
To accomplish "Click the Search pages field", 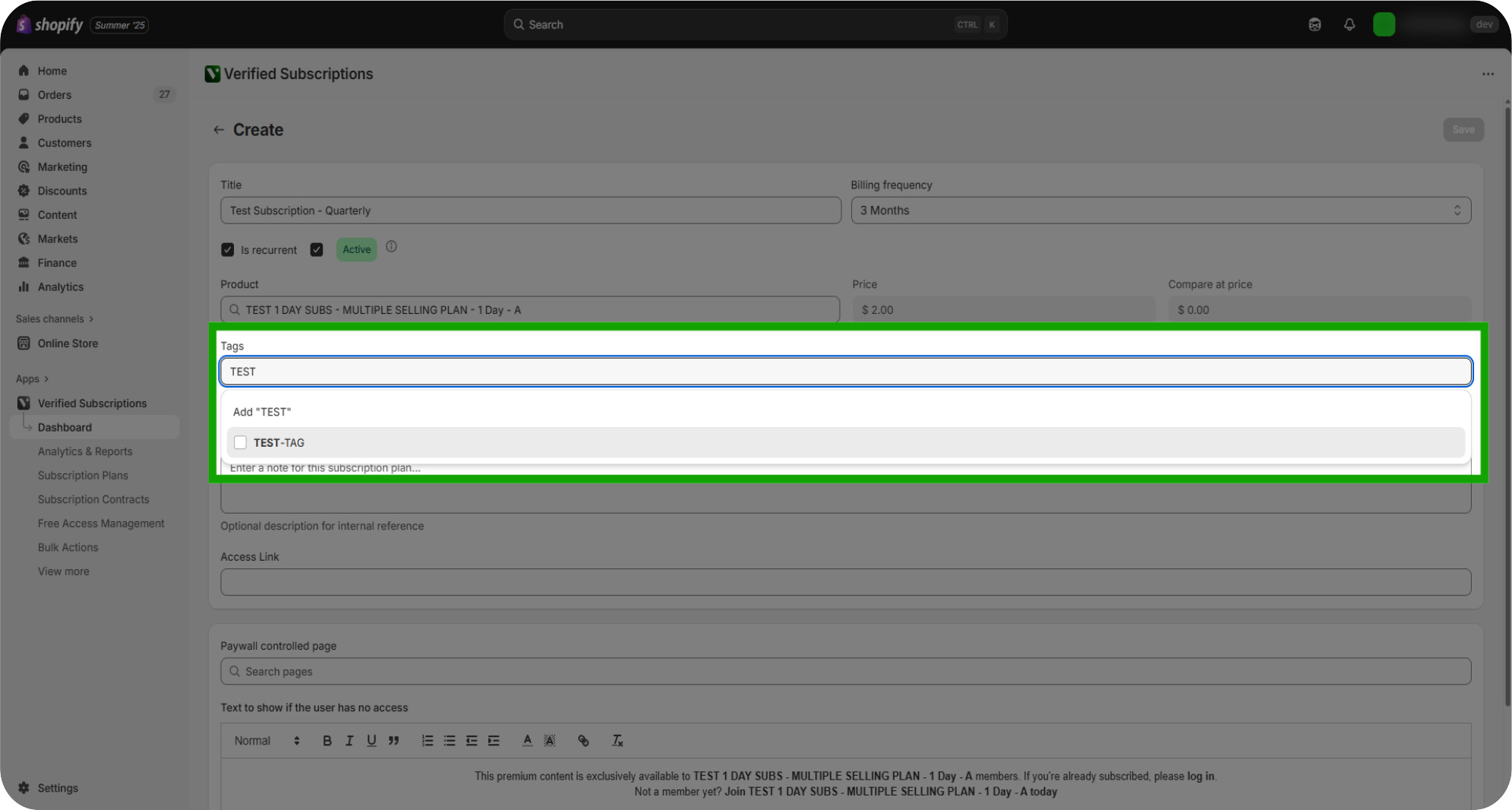I will [846, 672].
